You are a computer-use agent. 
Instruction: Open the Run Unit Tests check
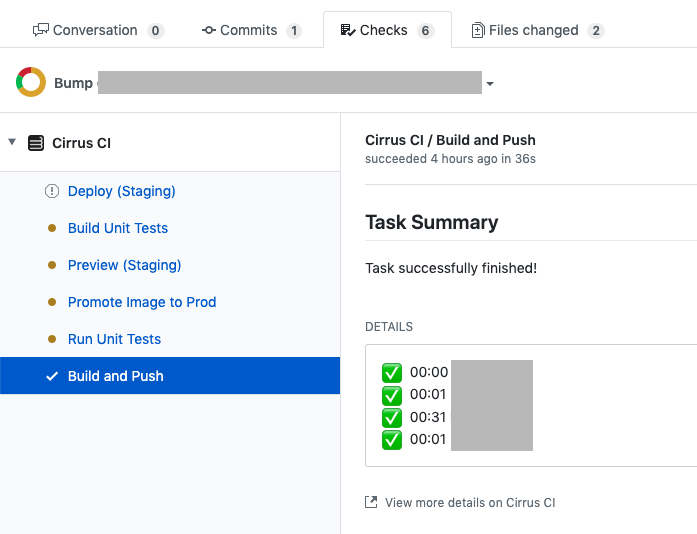114,339
